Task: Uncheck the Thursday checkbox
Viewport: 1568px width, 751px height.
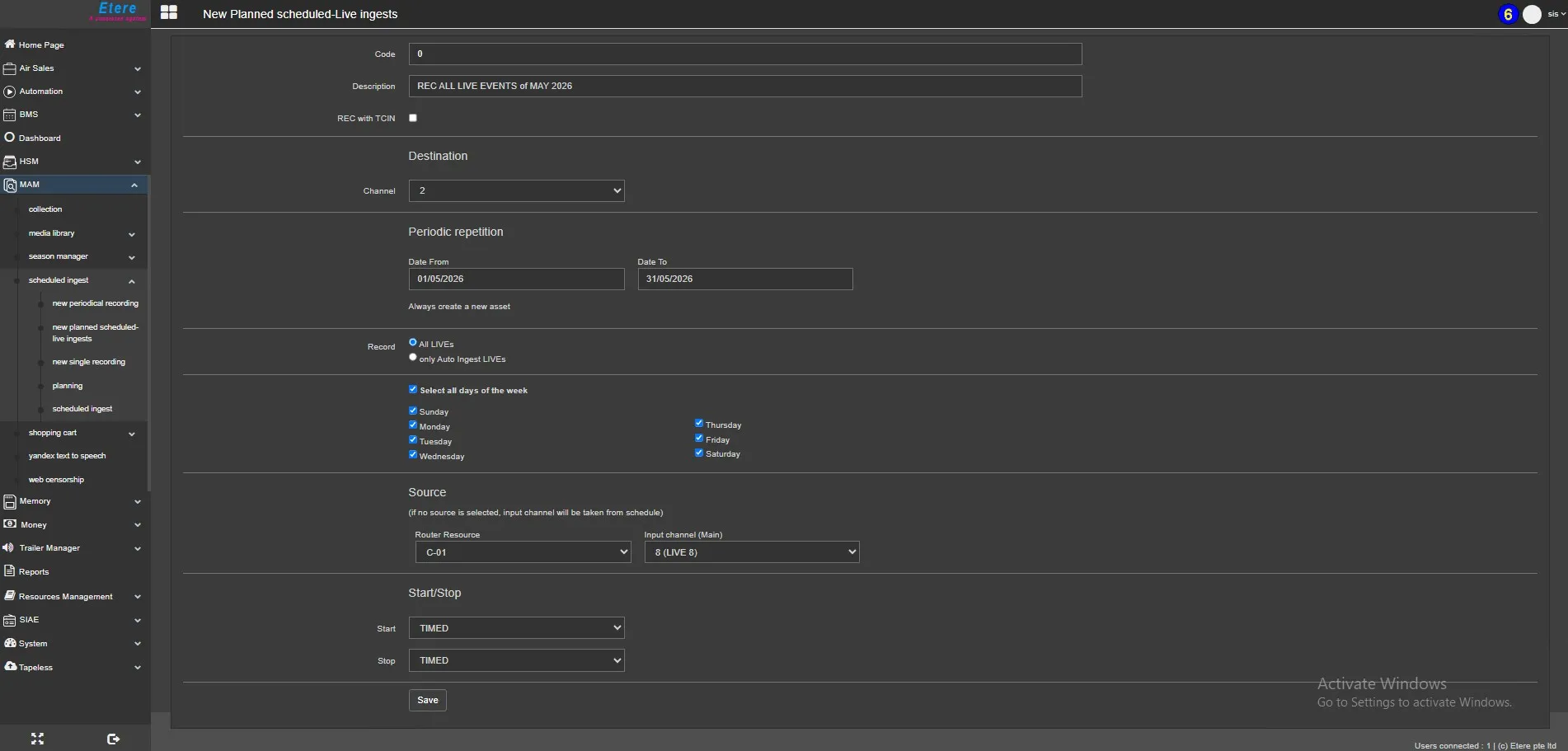Action: 699,424
